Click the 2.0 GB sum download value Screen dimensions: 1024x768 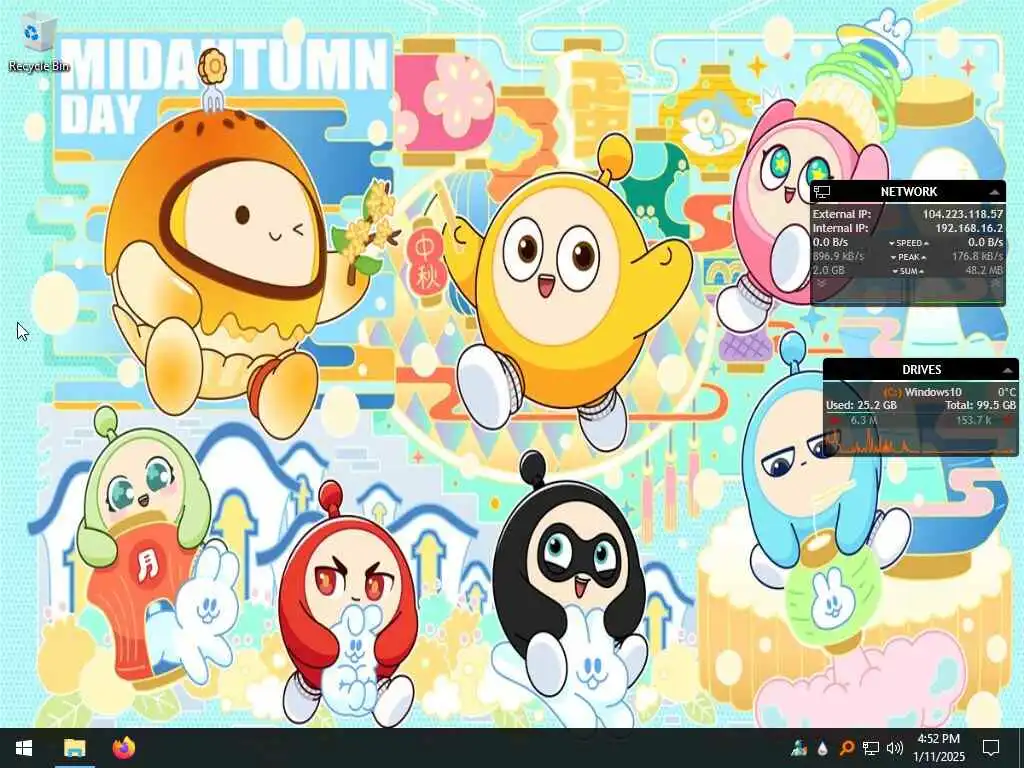[828, 270]
